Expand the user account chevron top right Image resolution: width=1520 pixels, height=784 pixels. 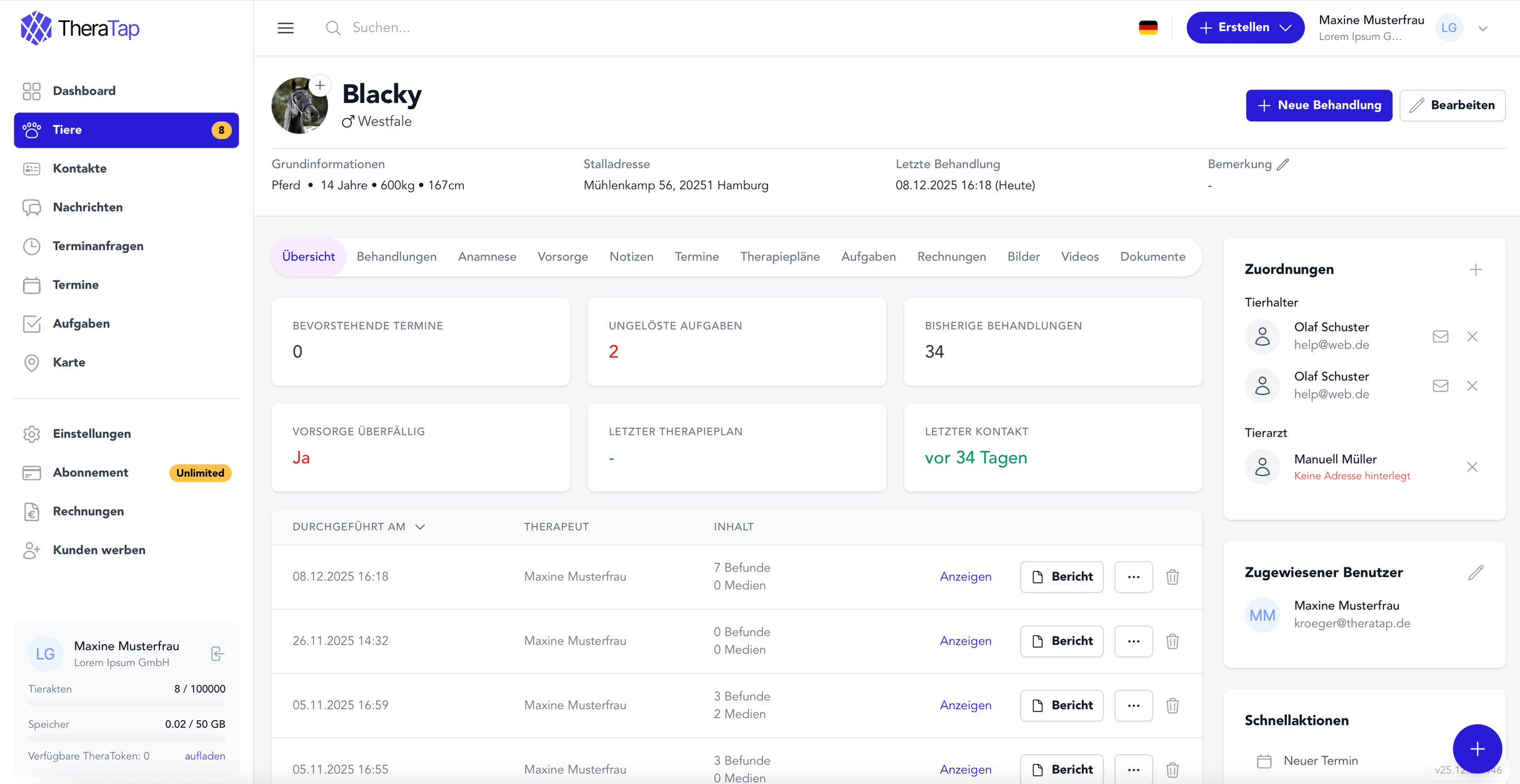(x=1482, y=27)
